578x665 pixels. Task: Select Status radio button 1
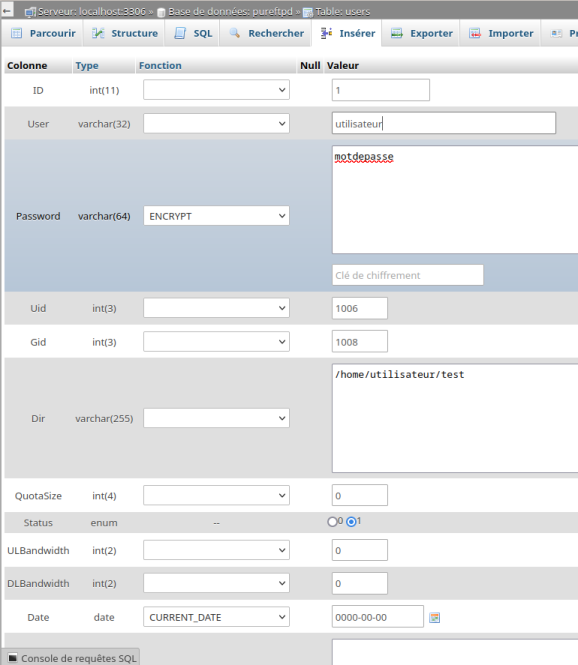351,522
